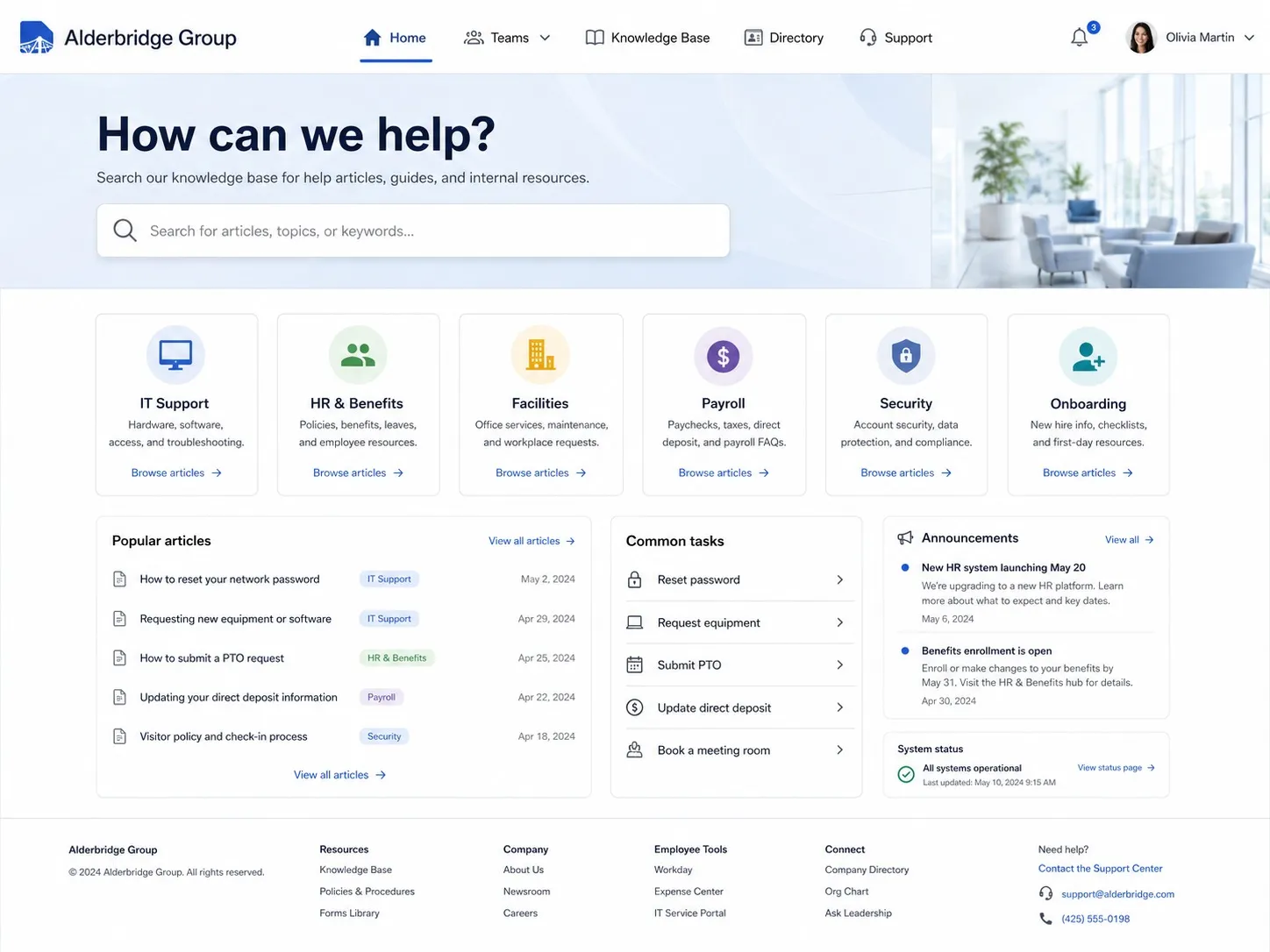The image size is (1270, 952).
Task: Open the View status page link
Action: pos(1116,768)
